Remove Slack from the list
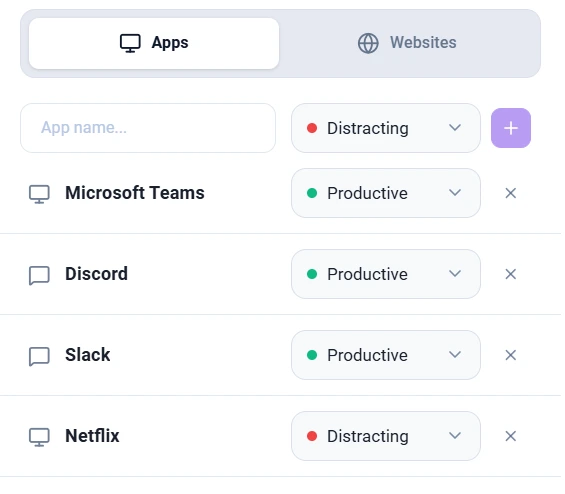This screenshot has width=565, height=494. click(511, 355)
